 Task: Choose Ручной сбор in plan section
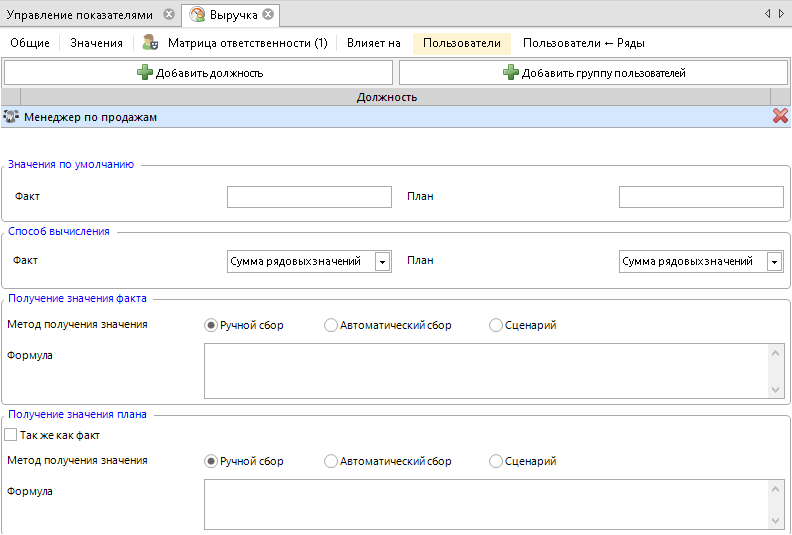211,461
